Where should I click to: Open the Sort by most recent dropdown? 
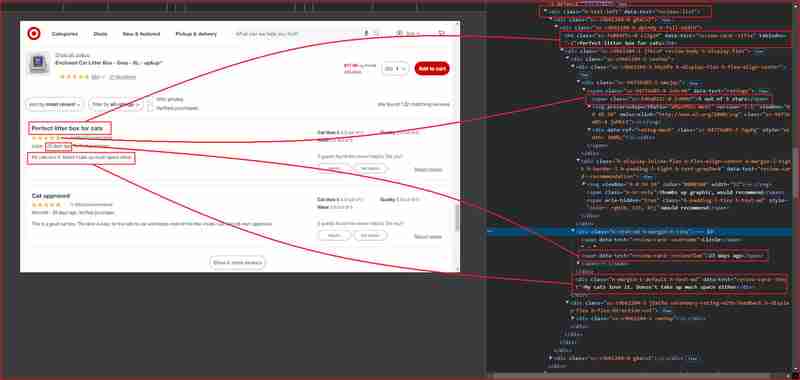tap(54, 104)
